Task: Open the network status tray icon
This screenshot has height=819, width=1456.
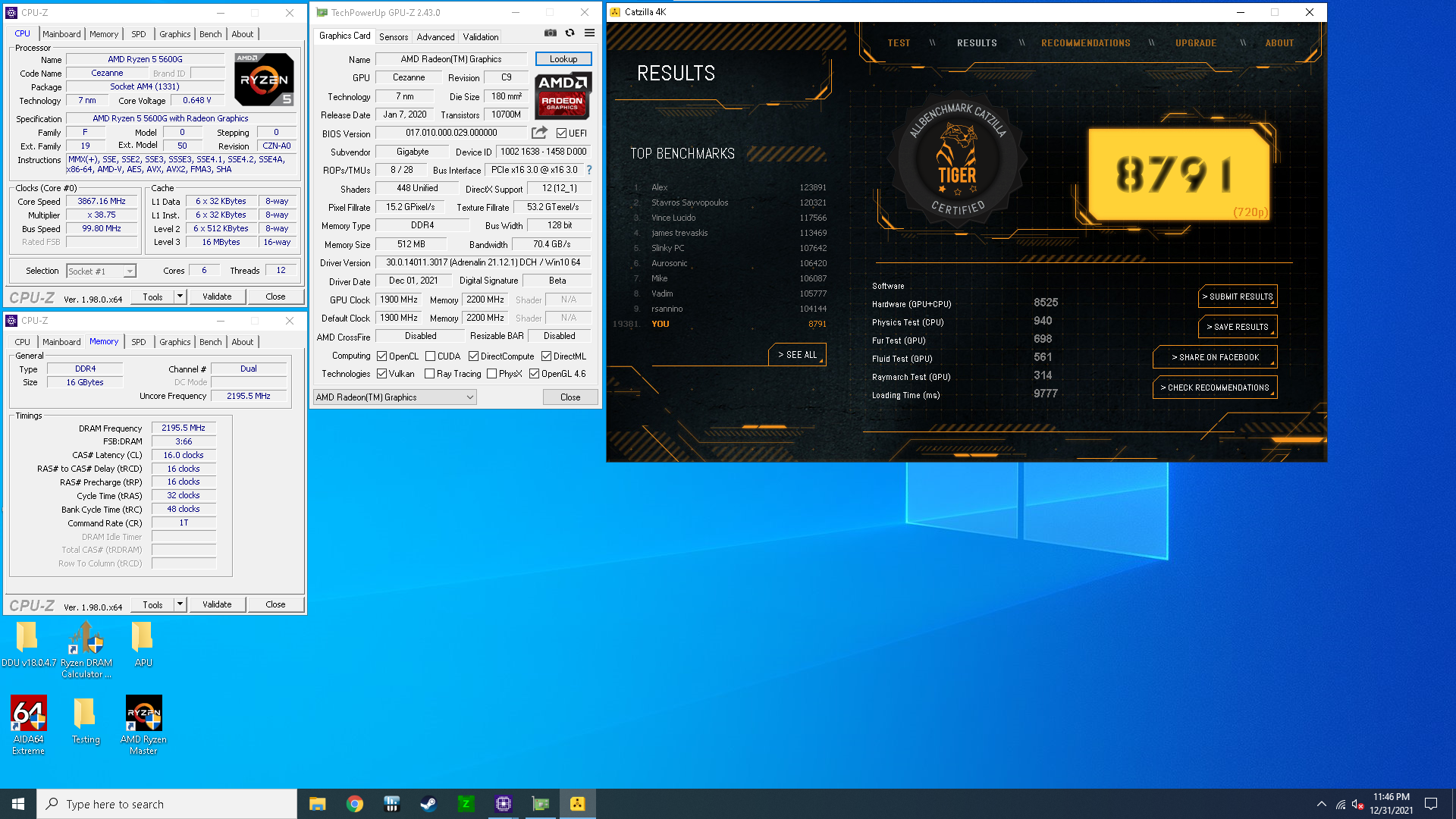Action: (x=1341, y=804)
